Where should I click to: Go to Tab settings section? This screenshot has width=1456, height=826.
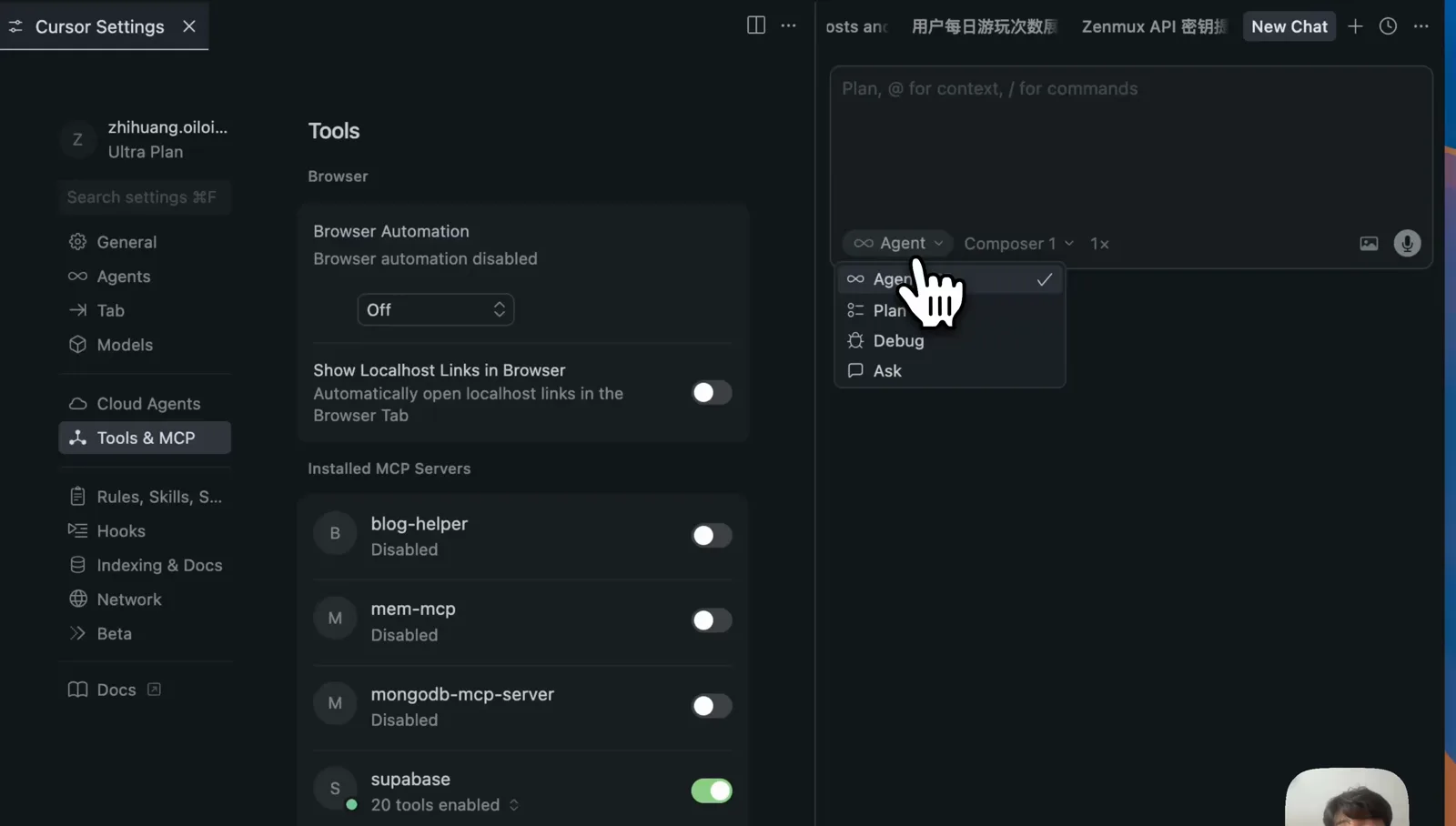coord(145,310)
